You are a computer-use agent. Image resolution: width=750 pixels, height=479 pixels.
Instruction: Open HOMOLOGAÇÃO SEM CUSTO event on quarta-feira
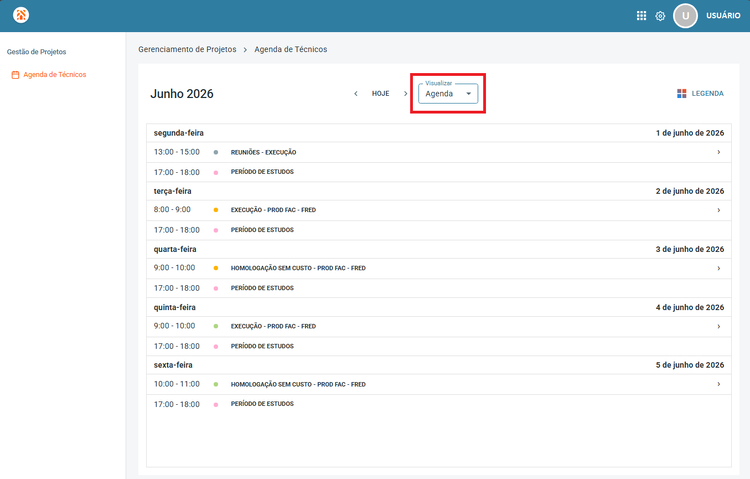pyautogui.click(x=298, y=268)
